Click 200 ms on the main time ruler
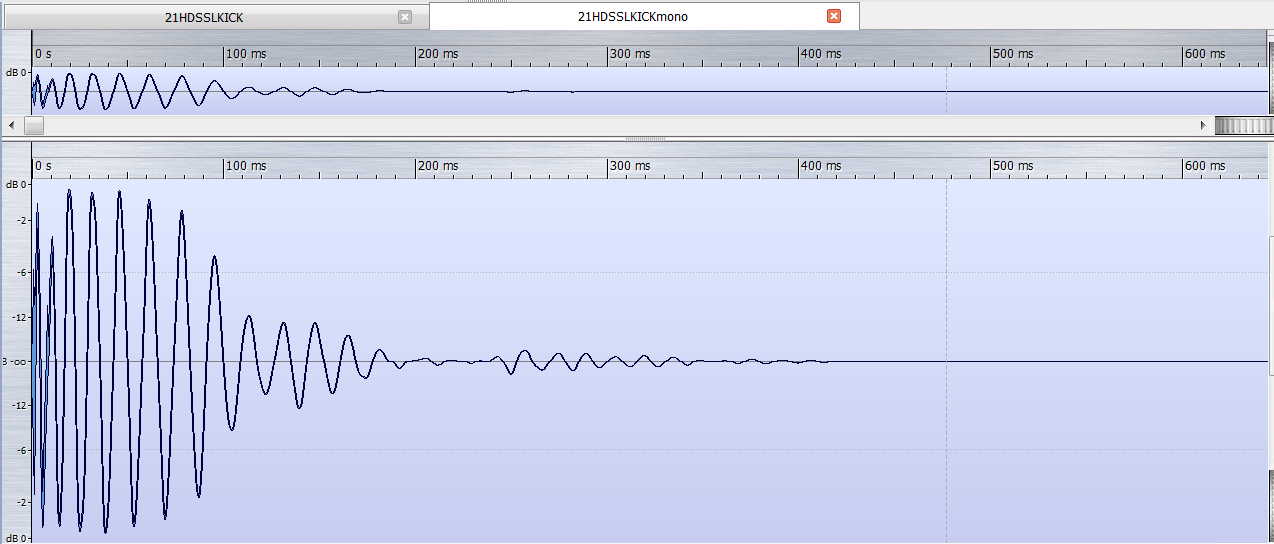This screenshot has width=1274, height=544. [x=438, y=166]
